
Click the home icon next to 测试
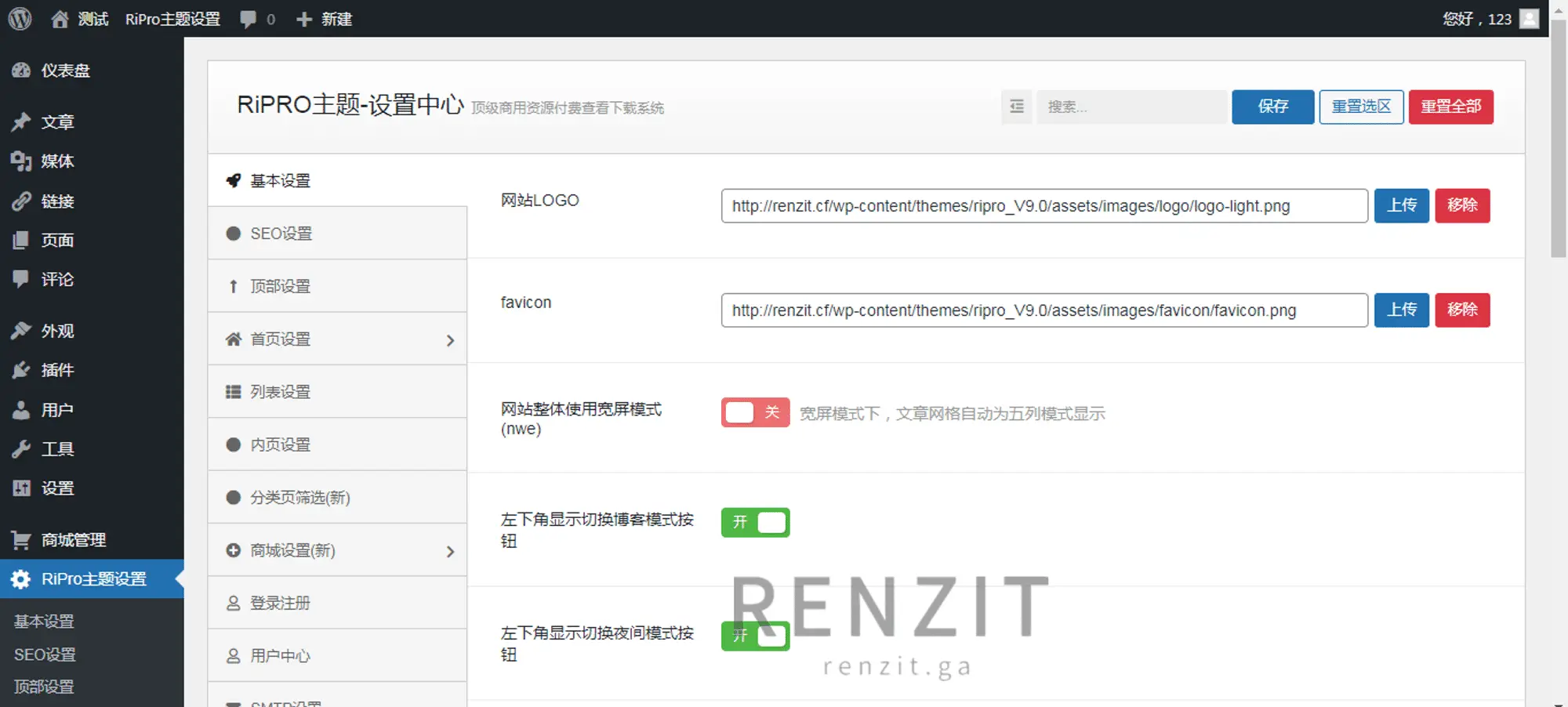coord(60,19)
